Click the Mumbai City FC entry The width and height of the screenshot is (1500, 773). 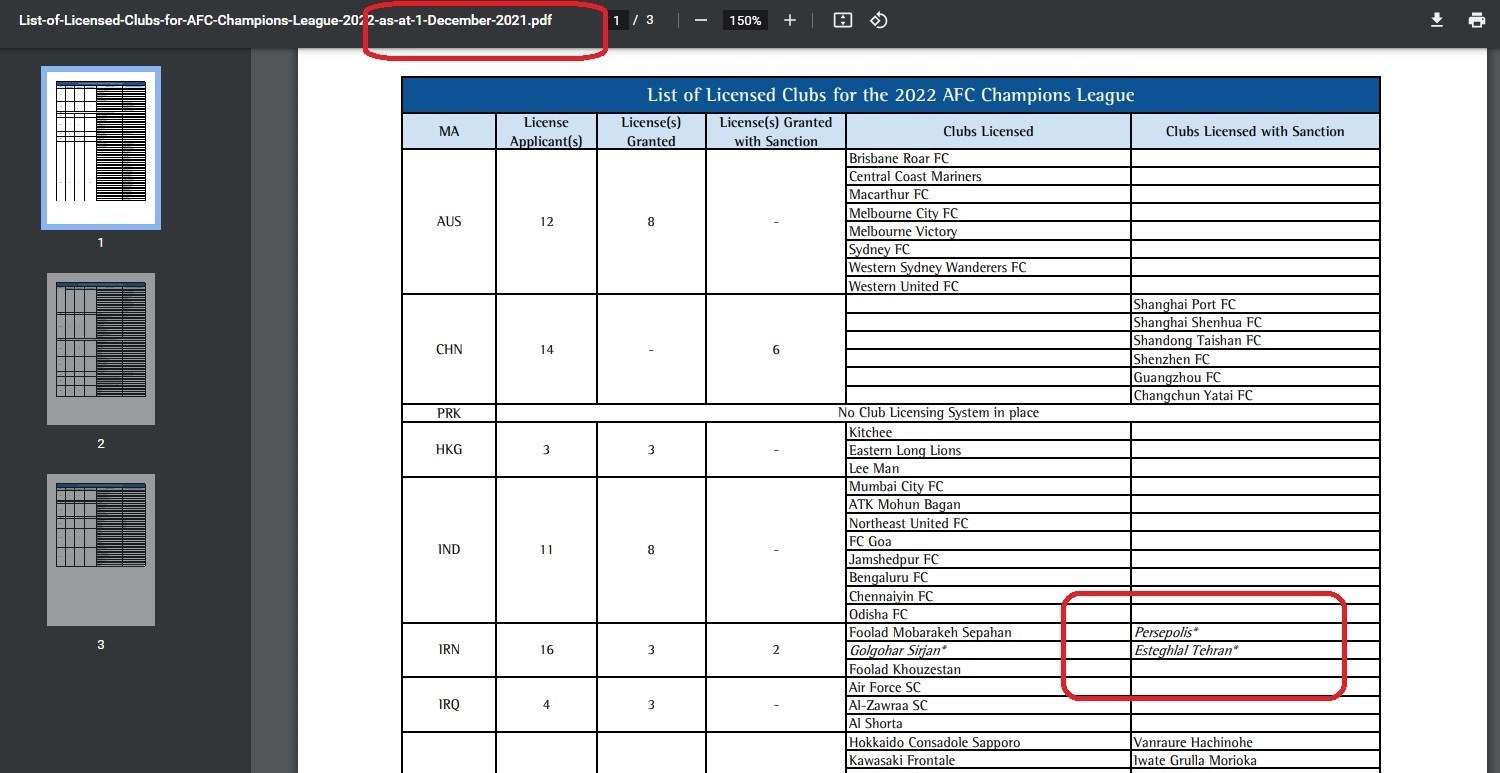click(x=896, y=486)
